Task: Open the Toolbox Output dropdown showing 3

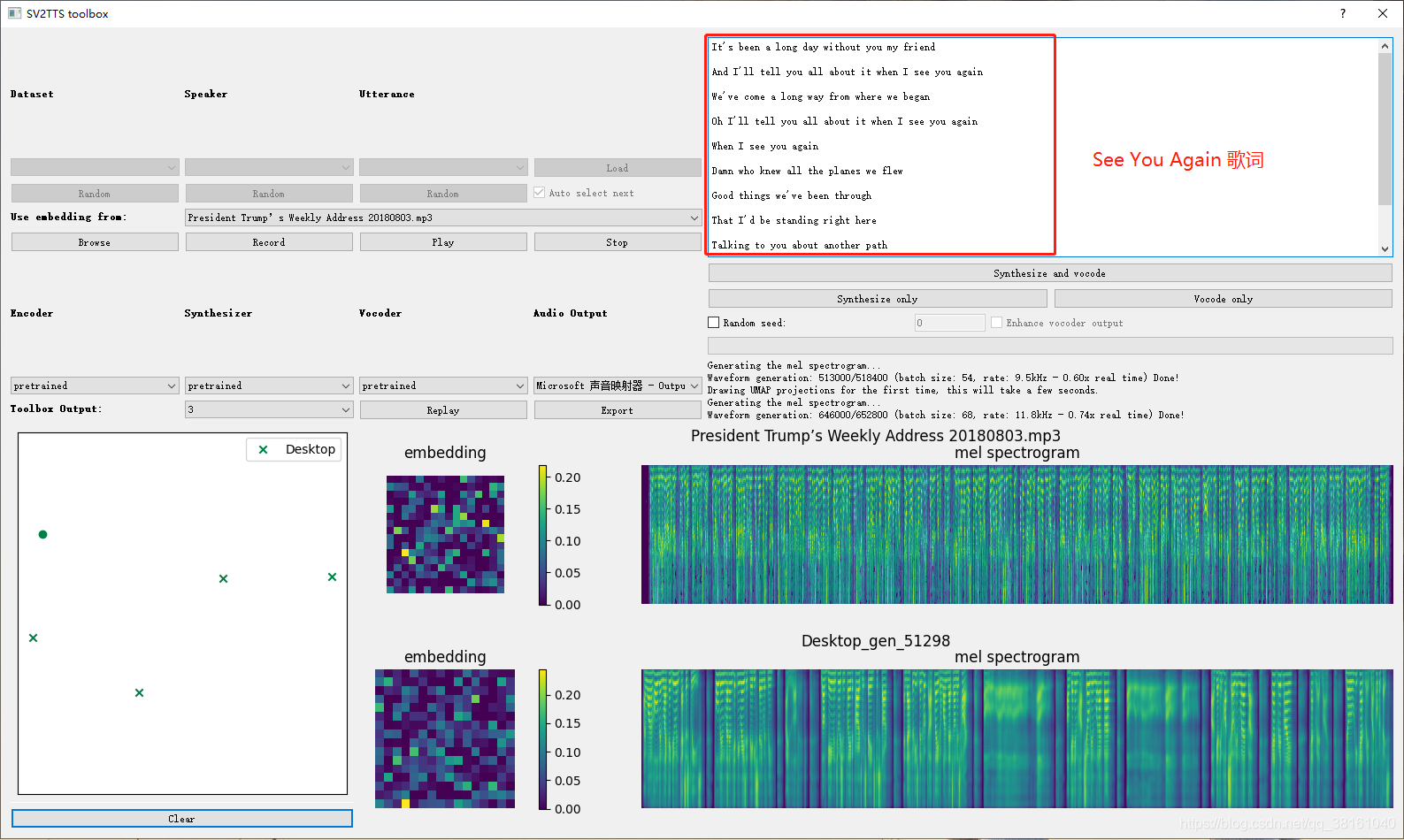Action: coord(269,409)
